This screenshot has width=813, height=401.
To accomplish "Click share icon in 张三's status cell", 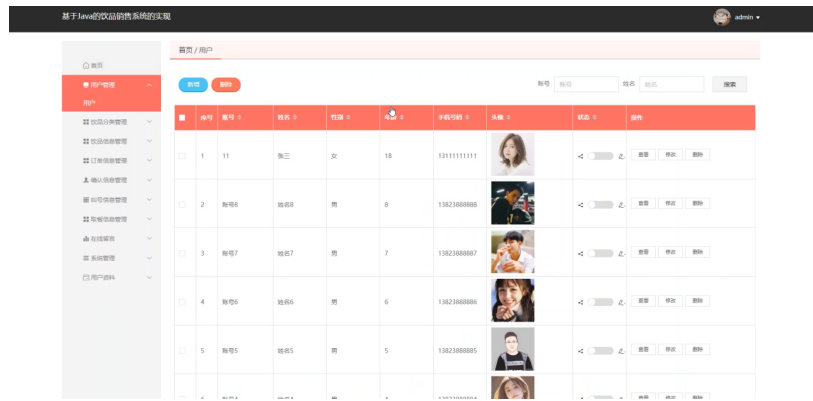I will pos(581,156).
